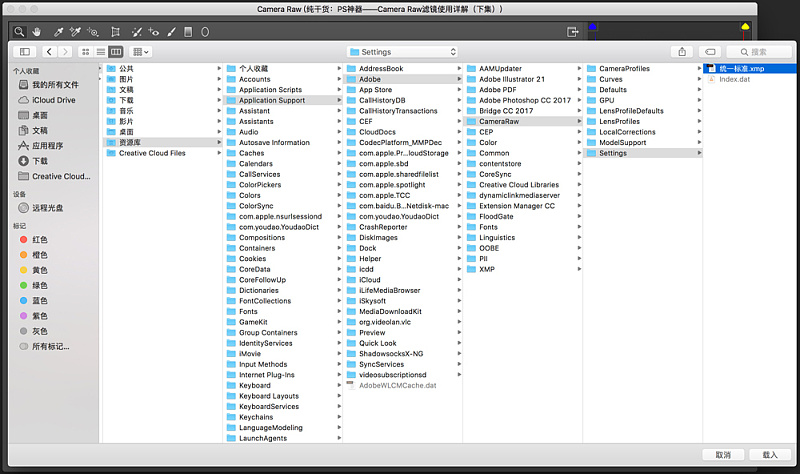Screen dimensions: 800x474
Task: Select the White Balance eyedropper tool
Action: 58,32
